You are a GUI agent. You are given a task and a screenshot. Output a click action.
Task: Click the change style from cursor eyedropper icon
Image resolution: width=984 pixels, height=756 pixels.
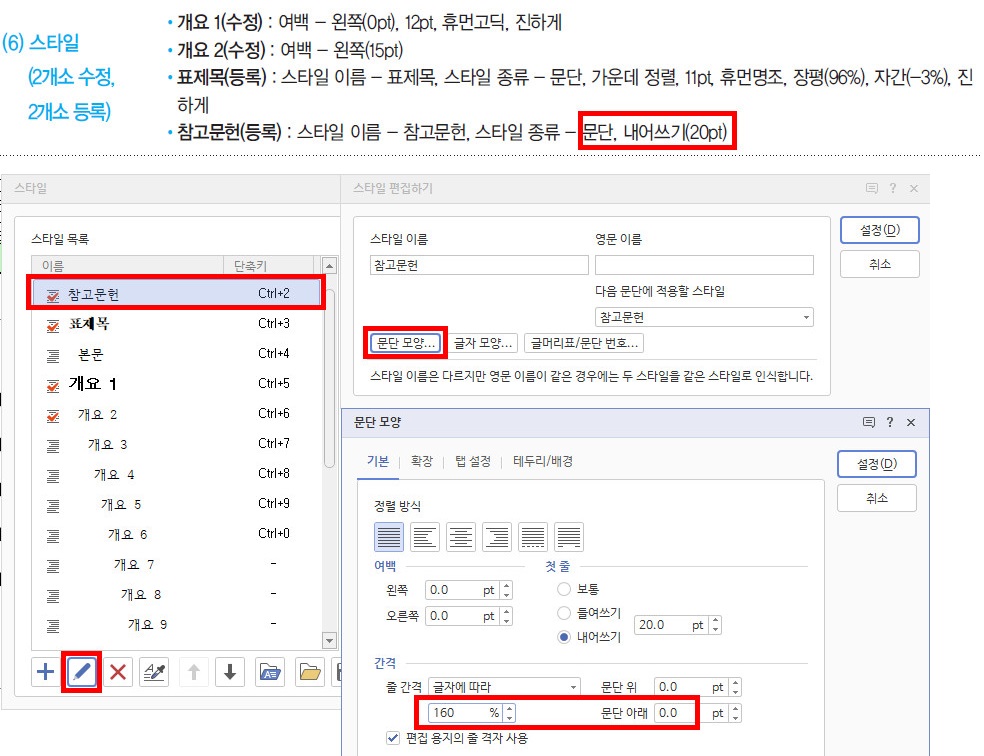[x=154, y=672]
